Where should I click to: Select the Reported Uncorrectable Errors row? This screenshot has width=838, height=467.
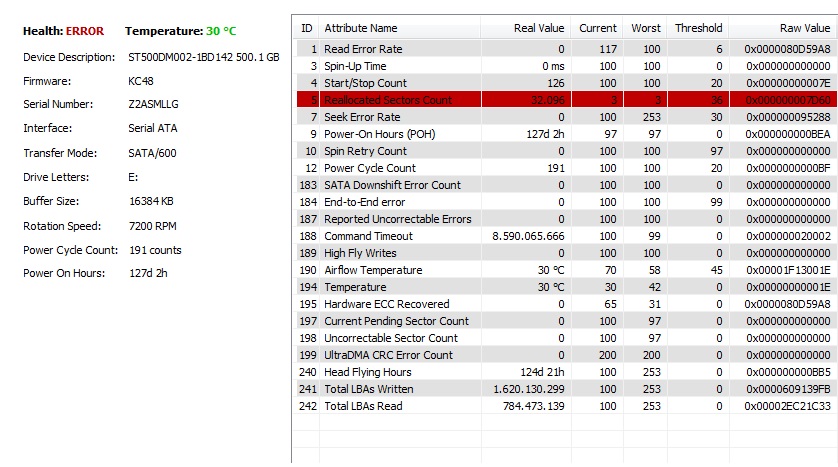(565, 219)
